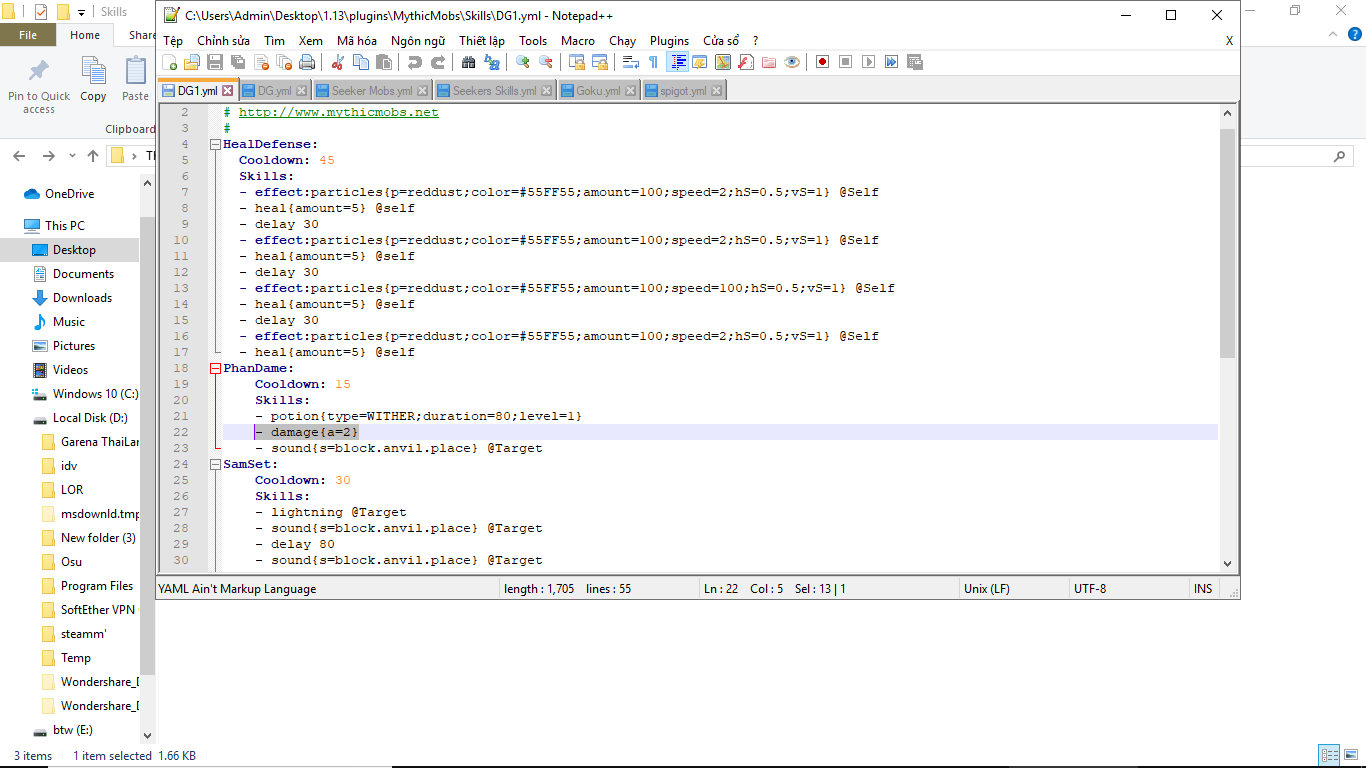Cut selection using scissors toolbar icon

338,62
